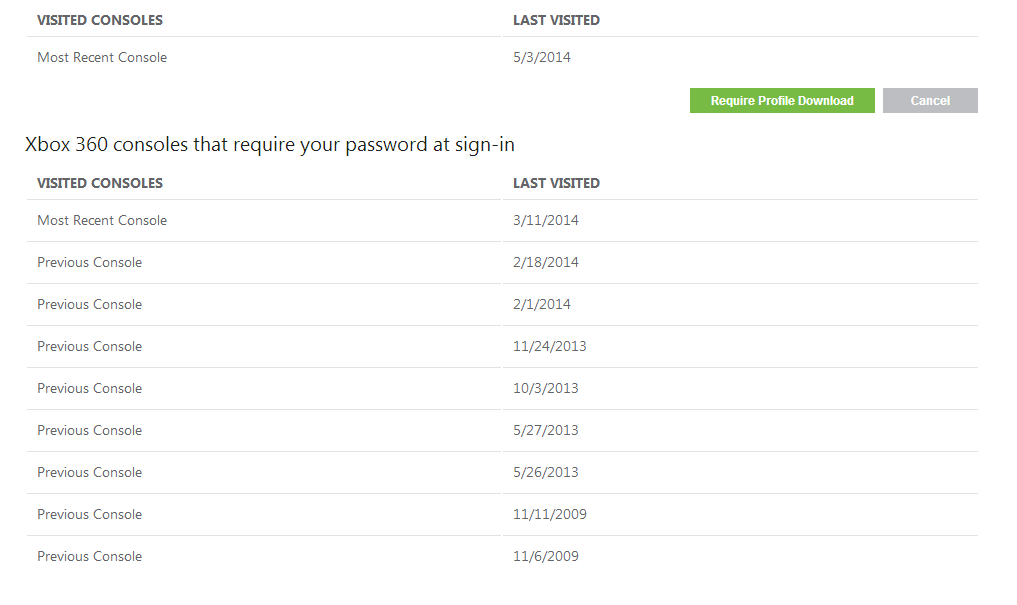
Task: Click the top VISITED CONSOLES column header
Action: pyautogui.click(x=100, y=20)
